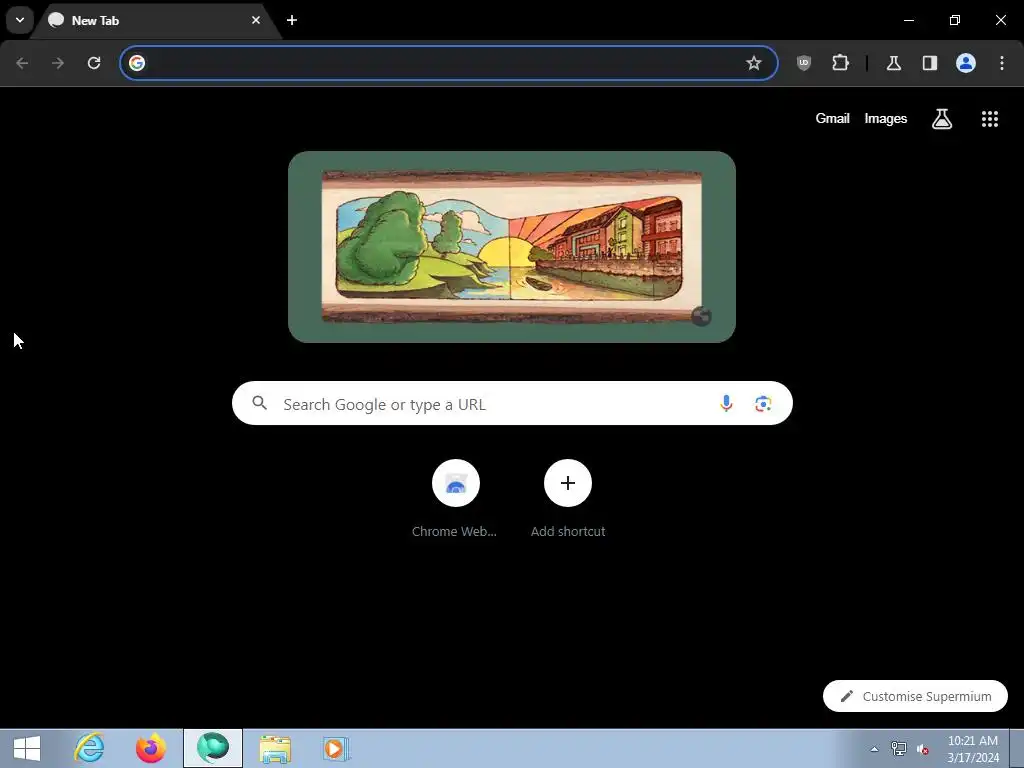This screenshot has height=768, width=1024.
Task: Close the New Tab tab
Action: click(256, 20)
